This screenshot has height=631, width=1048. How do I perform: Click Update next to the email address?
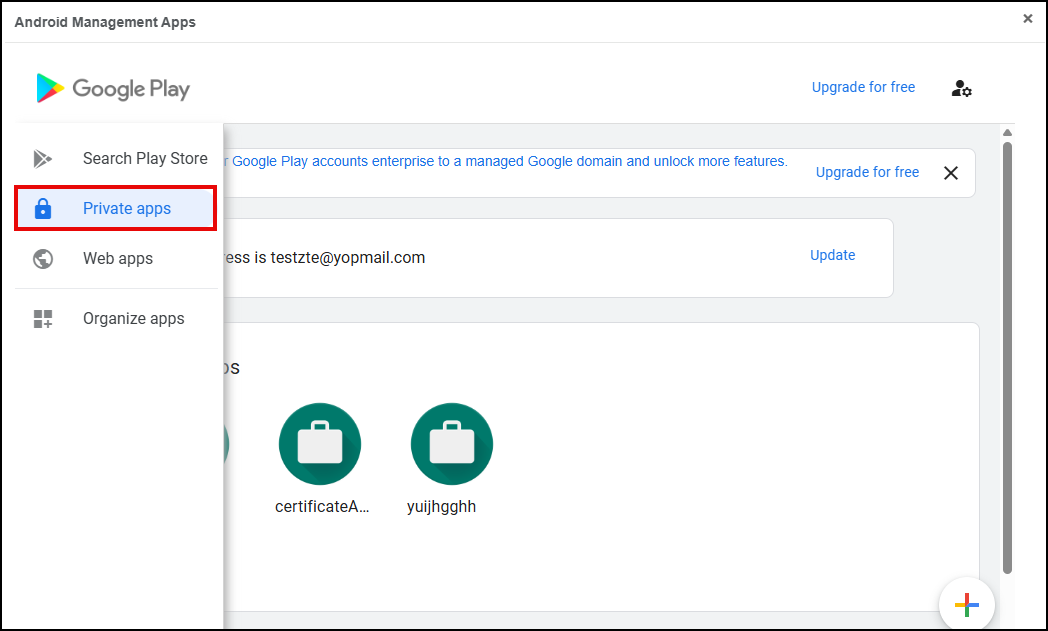click(x=832, y=255)
